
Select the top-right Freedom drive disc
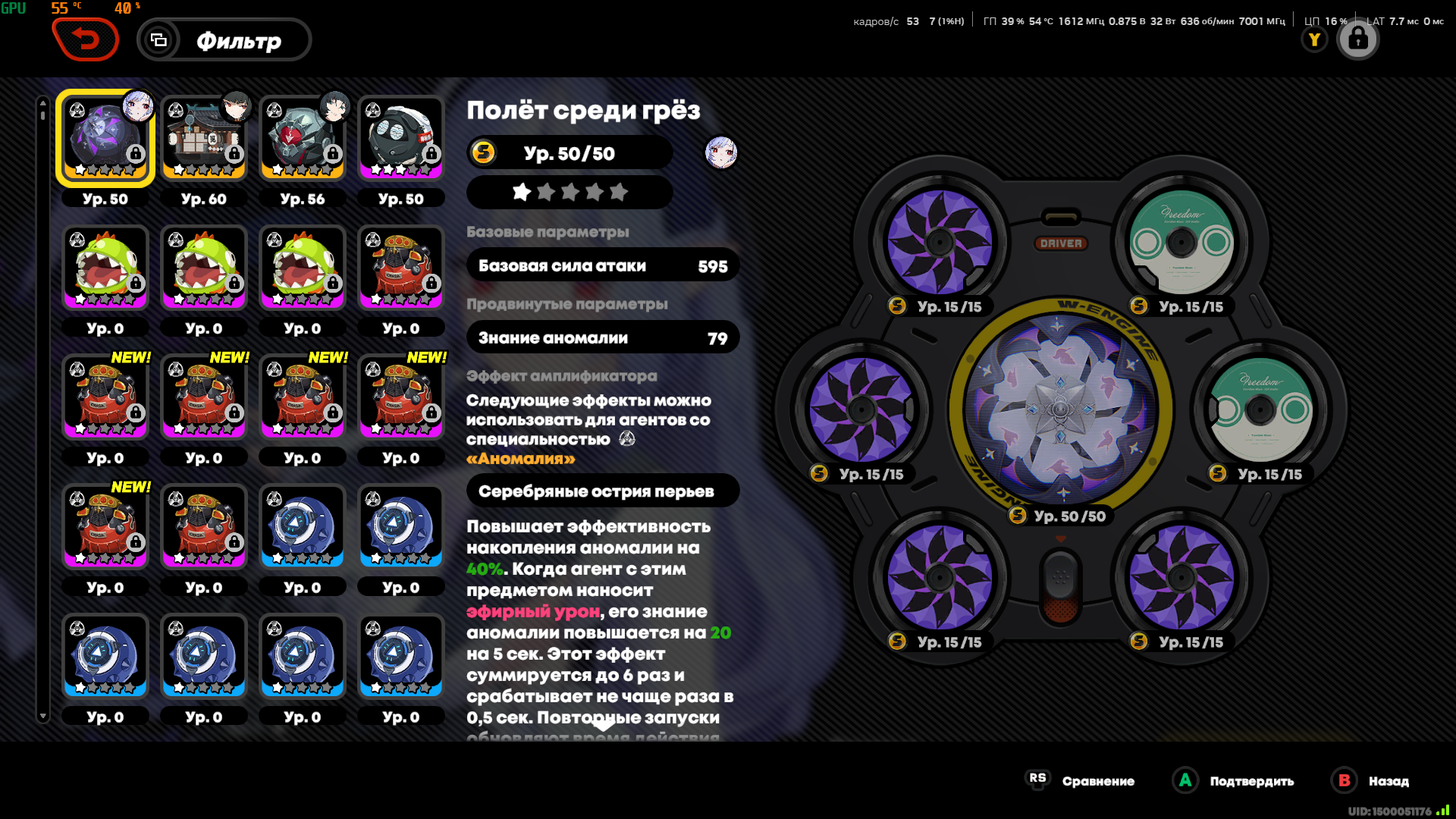pos(1181,243)
